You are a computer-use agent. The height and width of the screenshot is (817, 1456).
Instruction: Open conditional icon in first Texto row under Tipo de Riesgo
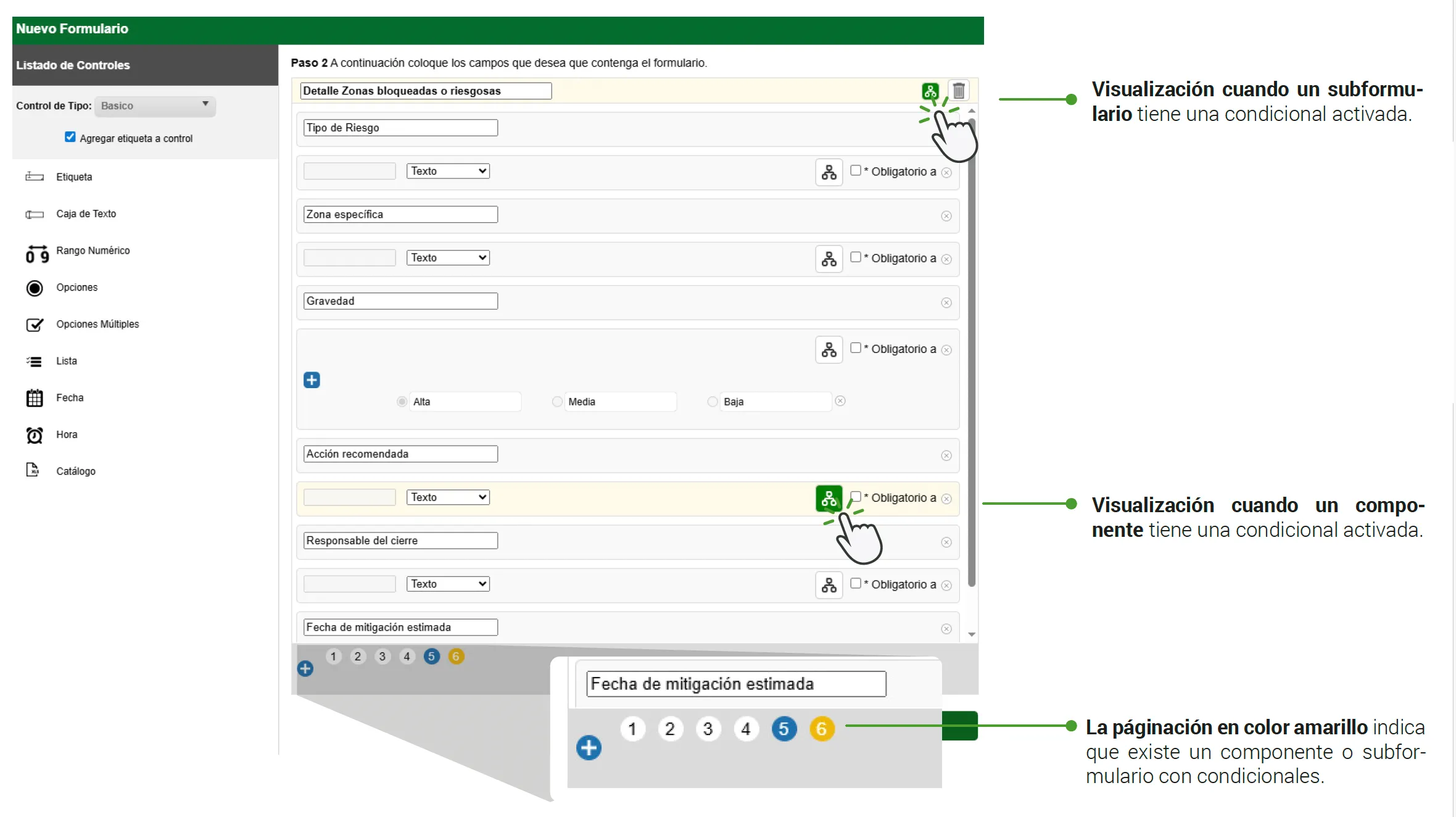tap(829, 172)
